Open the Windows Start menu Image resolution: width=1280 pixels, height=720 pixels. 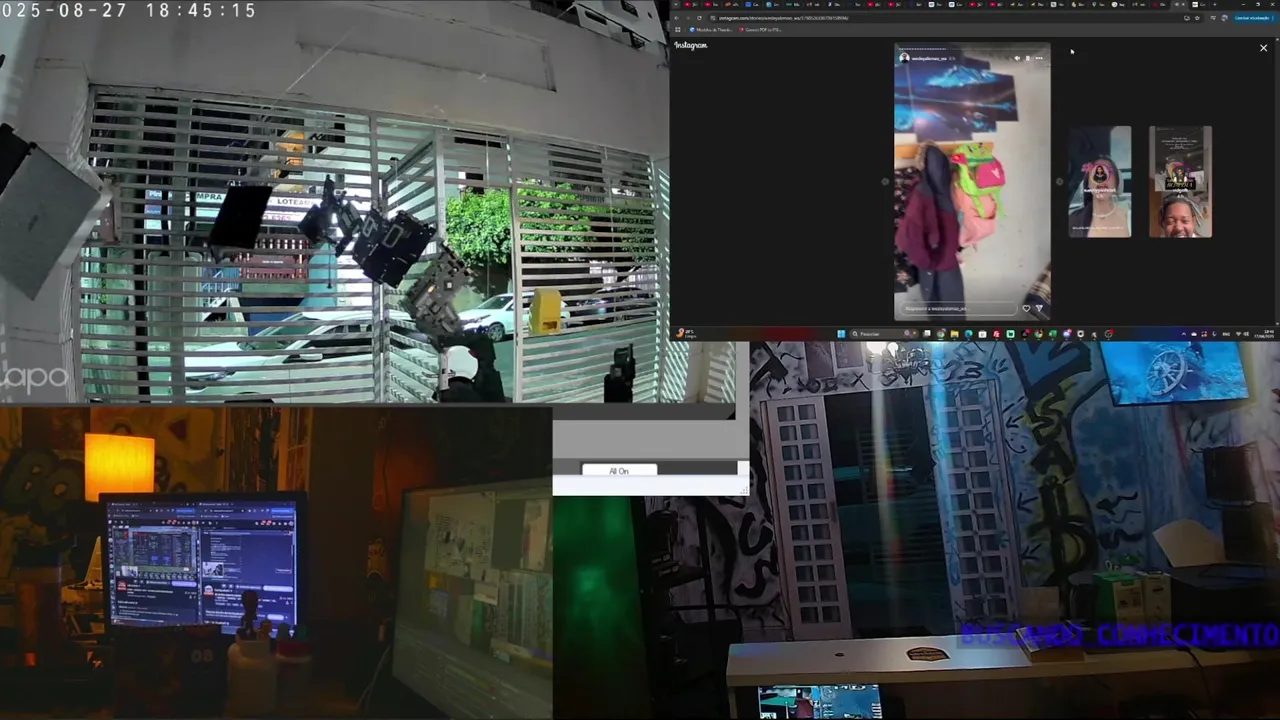tap(841, 334)
